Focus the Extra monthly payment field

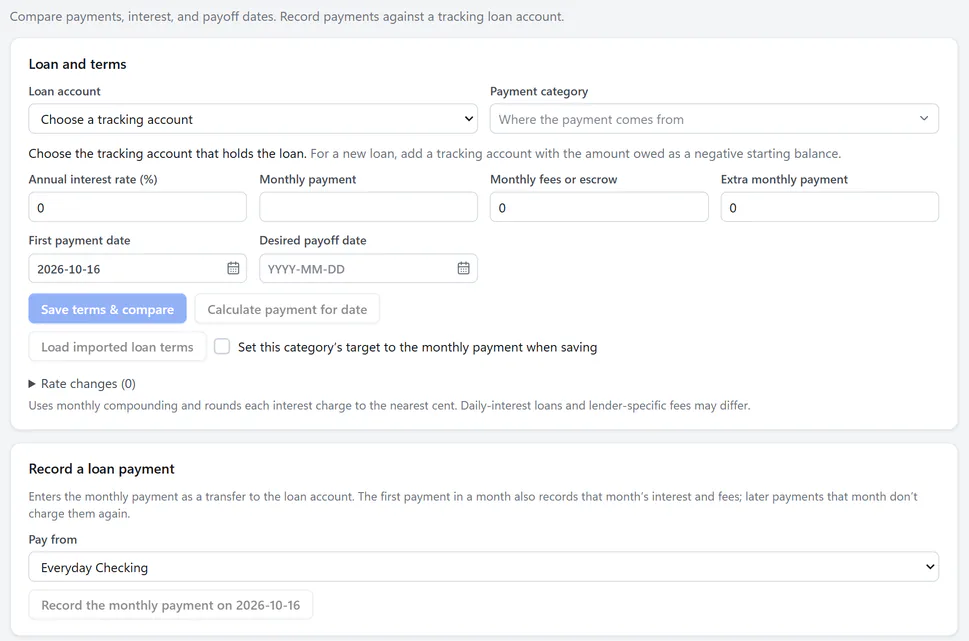(x=829, y=207)
